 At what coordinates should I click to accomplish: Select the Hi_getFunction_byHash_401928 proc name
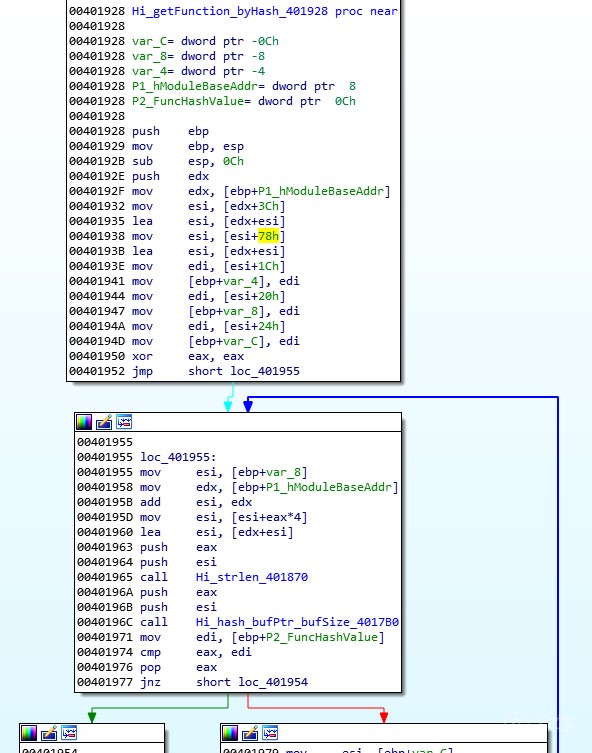[x=230, y=11]
